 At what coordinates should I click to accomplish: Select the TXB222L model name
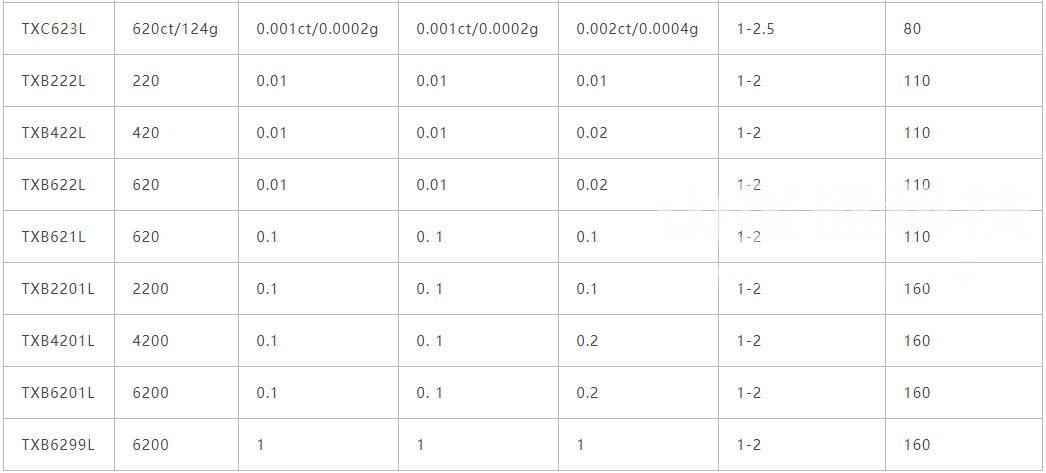54,81
